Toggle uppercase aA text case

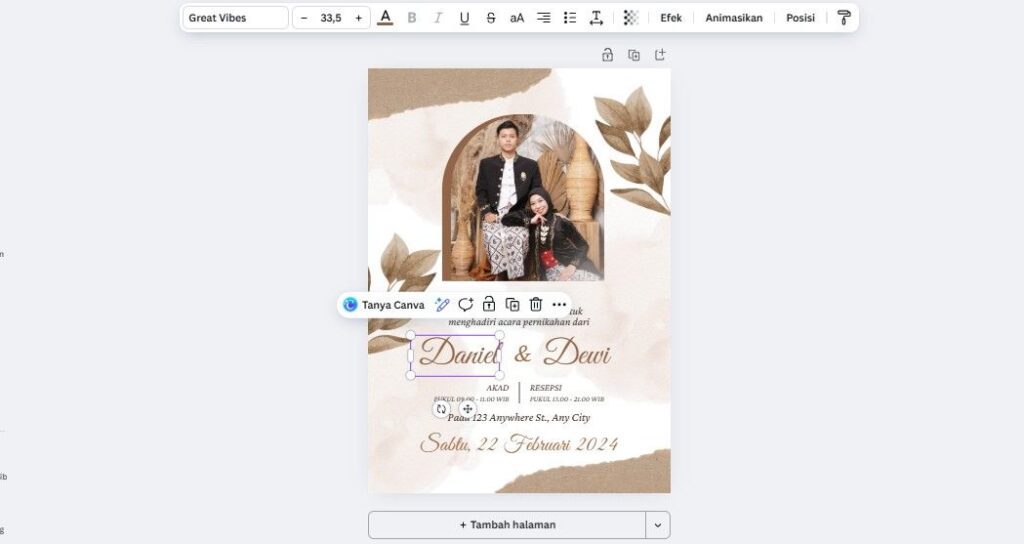coord(517,18)
